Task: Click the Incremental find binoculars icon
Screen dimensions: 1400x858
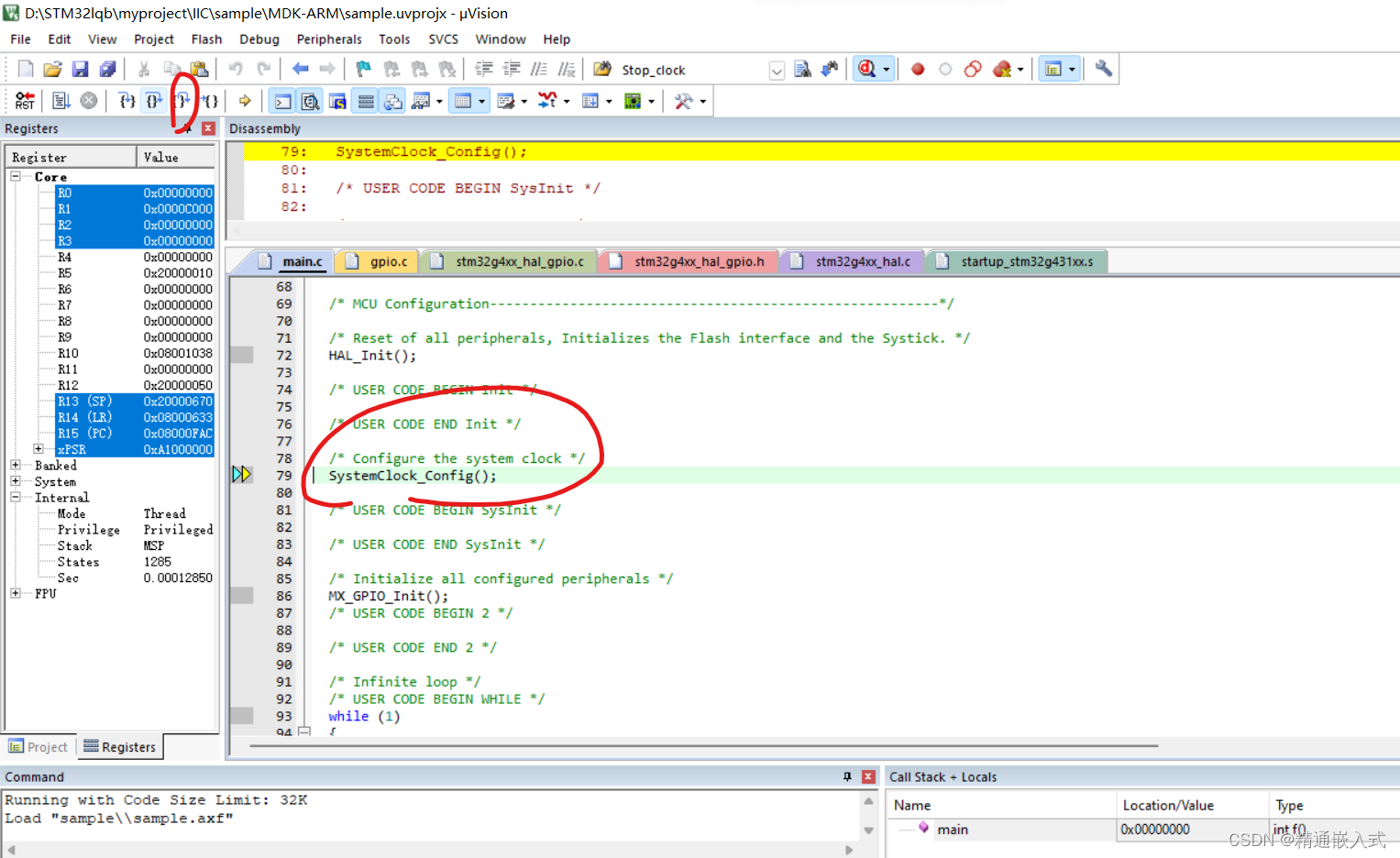Action: (x=830, y=69)
